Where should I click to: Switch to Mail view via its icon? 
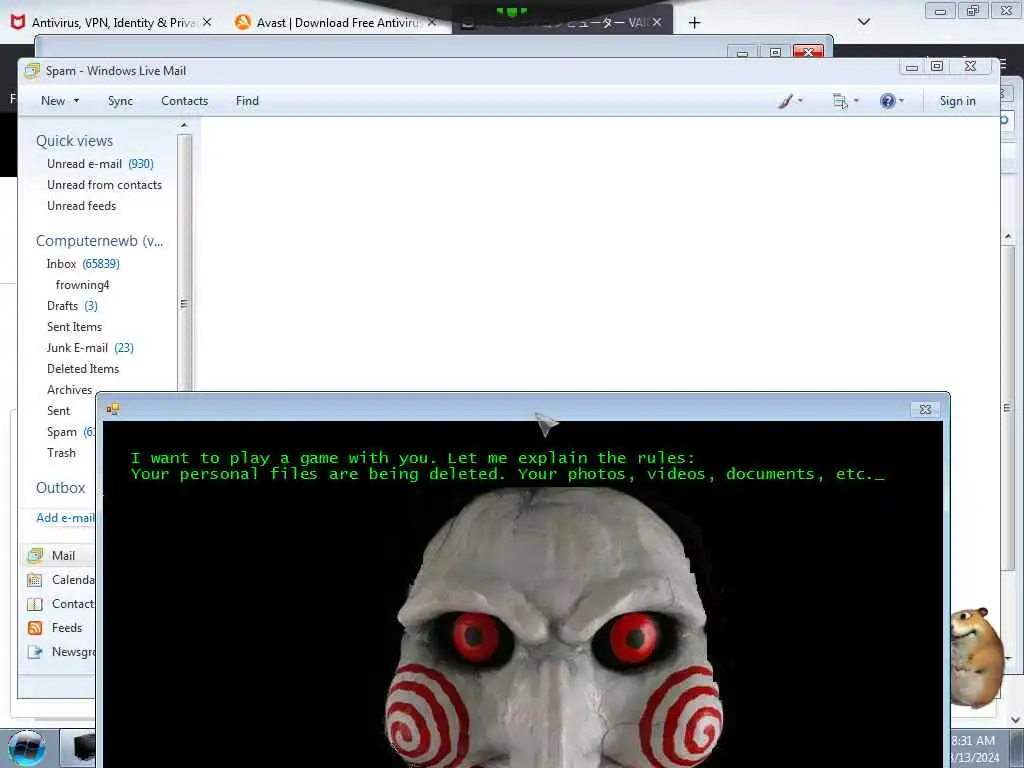tap(35, 556)
